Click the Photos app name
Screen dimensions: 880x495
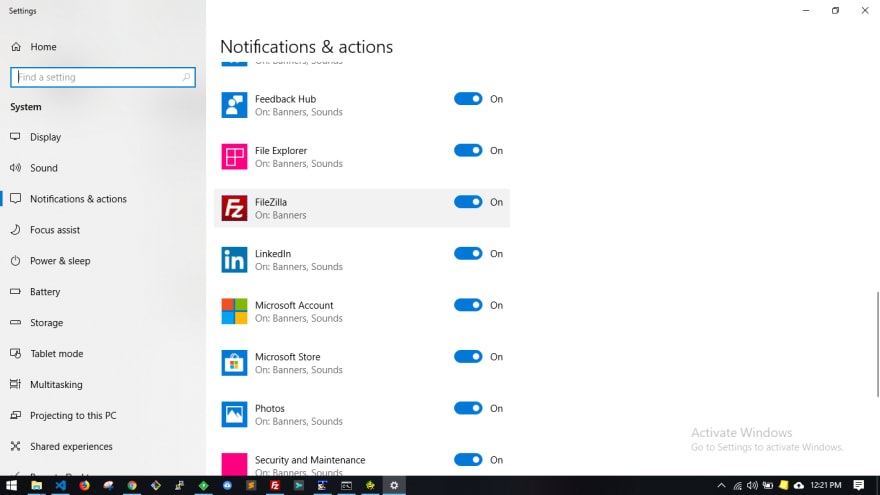coord(269,409)
